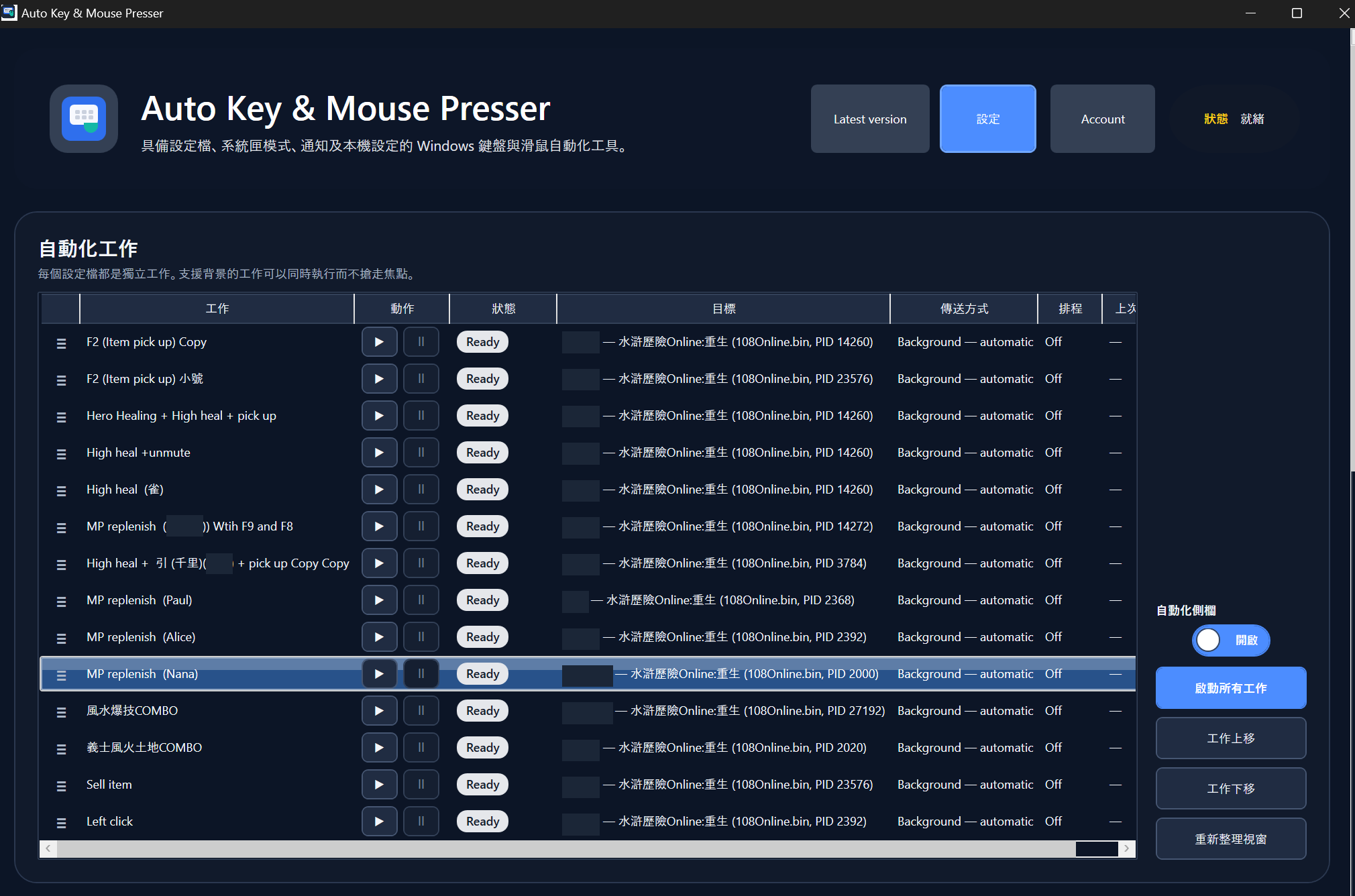The width and height of the screenshot is (1355, 896).
Task: Click 'Background — automatic' in 'Left click' row
Action: [x=965, y=822]
